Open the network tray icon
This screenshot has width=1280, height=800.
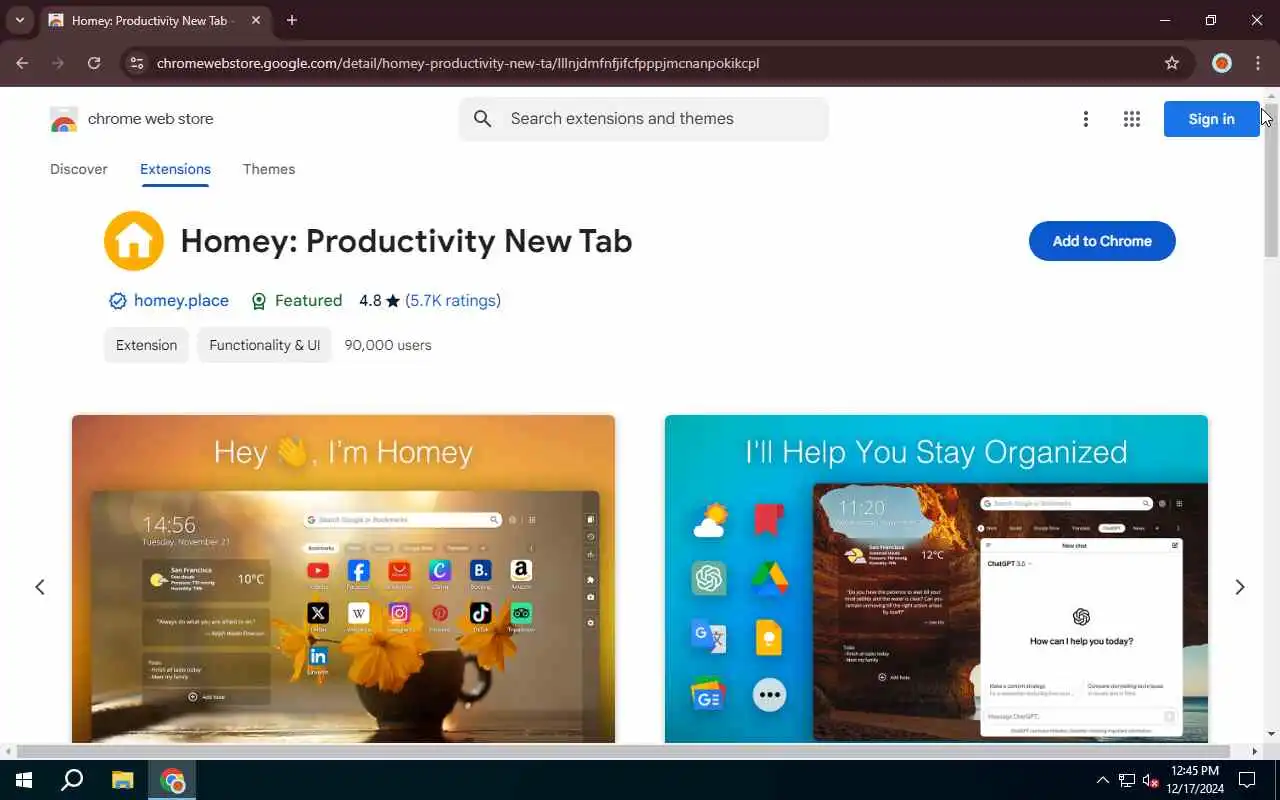pyautogui.click(x=1127, y=780)
